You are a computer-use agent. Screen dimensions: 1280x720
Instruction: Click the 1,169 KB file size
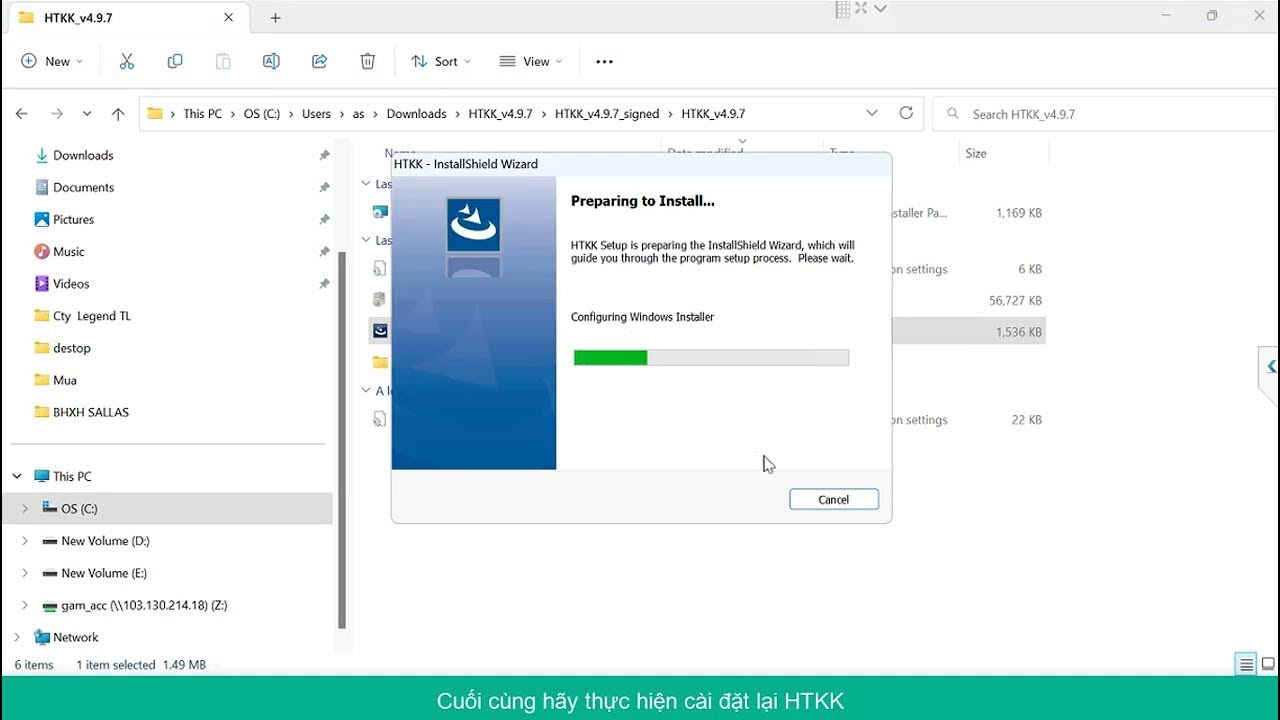(x=1019, y=213)
